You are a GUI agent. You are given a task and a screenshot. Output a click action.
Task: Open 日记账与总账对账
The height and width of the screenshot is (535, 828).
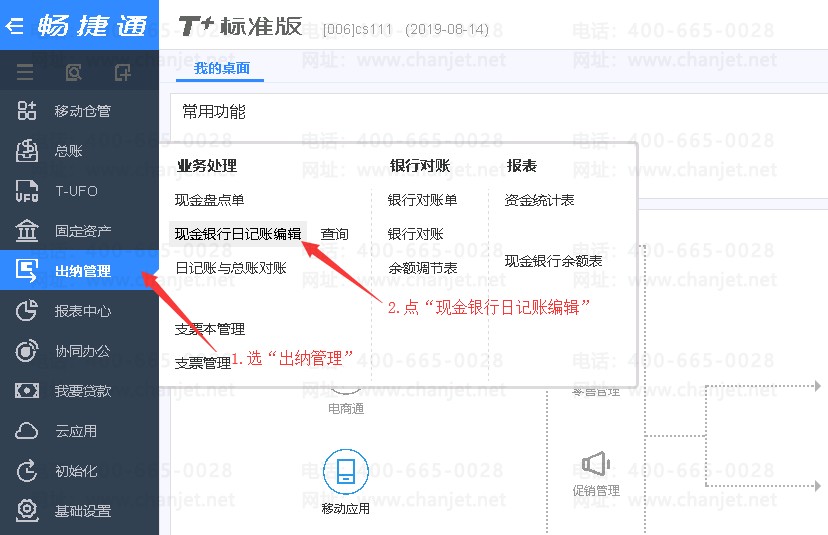click(x=231, y=268)
